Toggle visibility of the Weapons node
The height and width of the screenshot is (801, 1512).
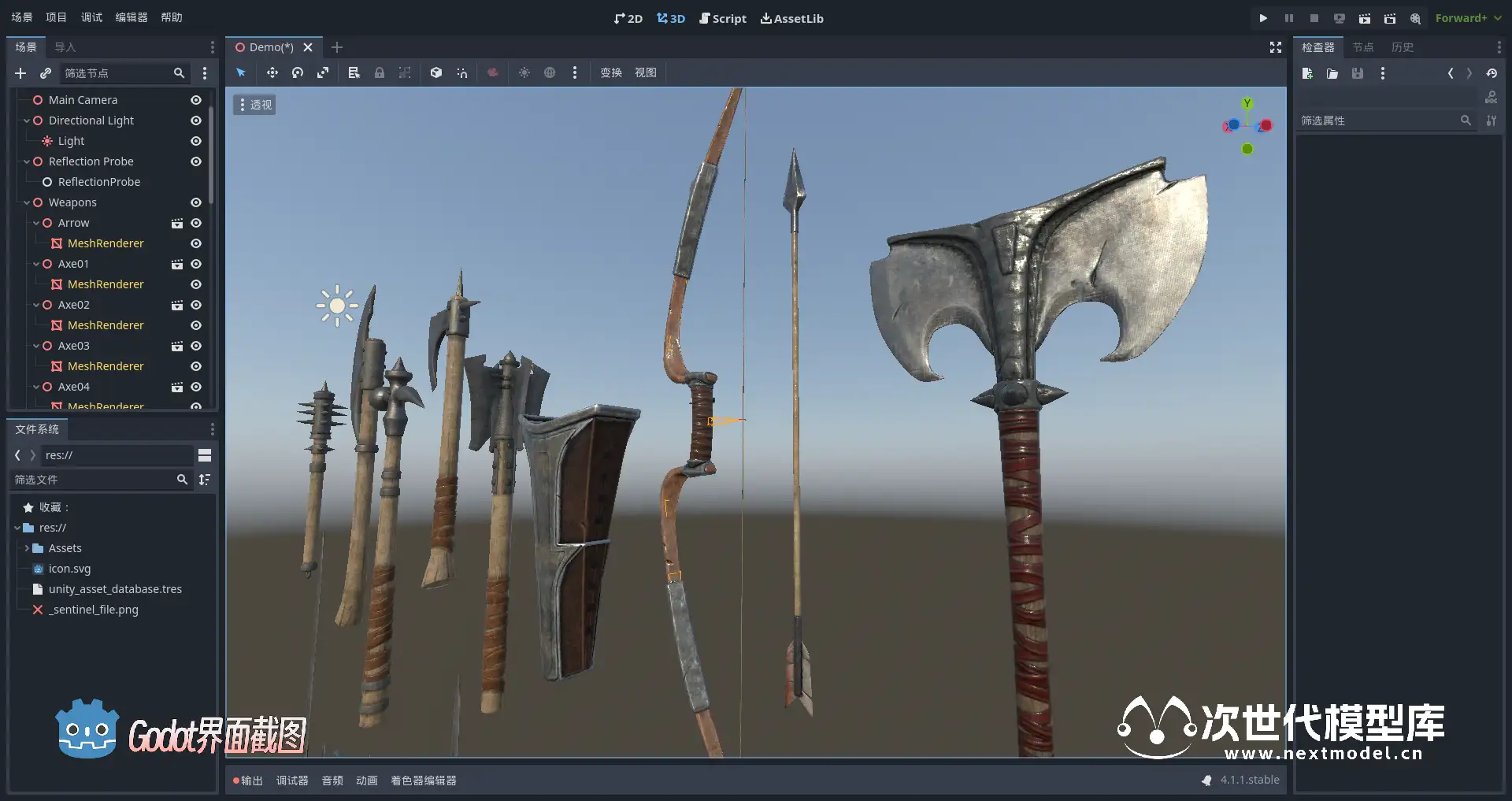point(196,202)
